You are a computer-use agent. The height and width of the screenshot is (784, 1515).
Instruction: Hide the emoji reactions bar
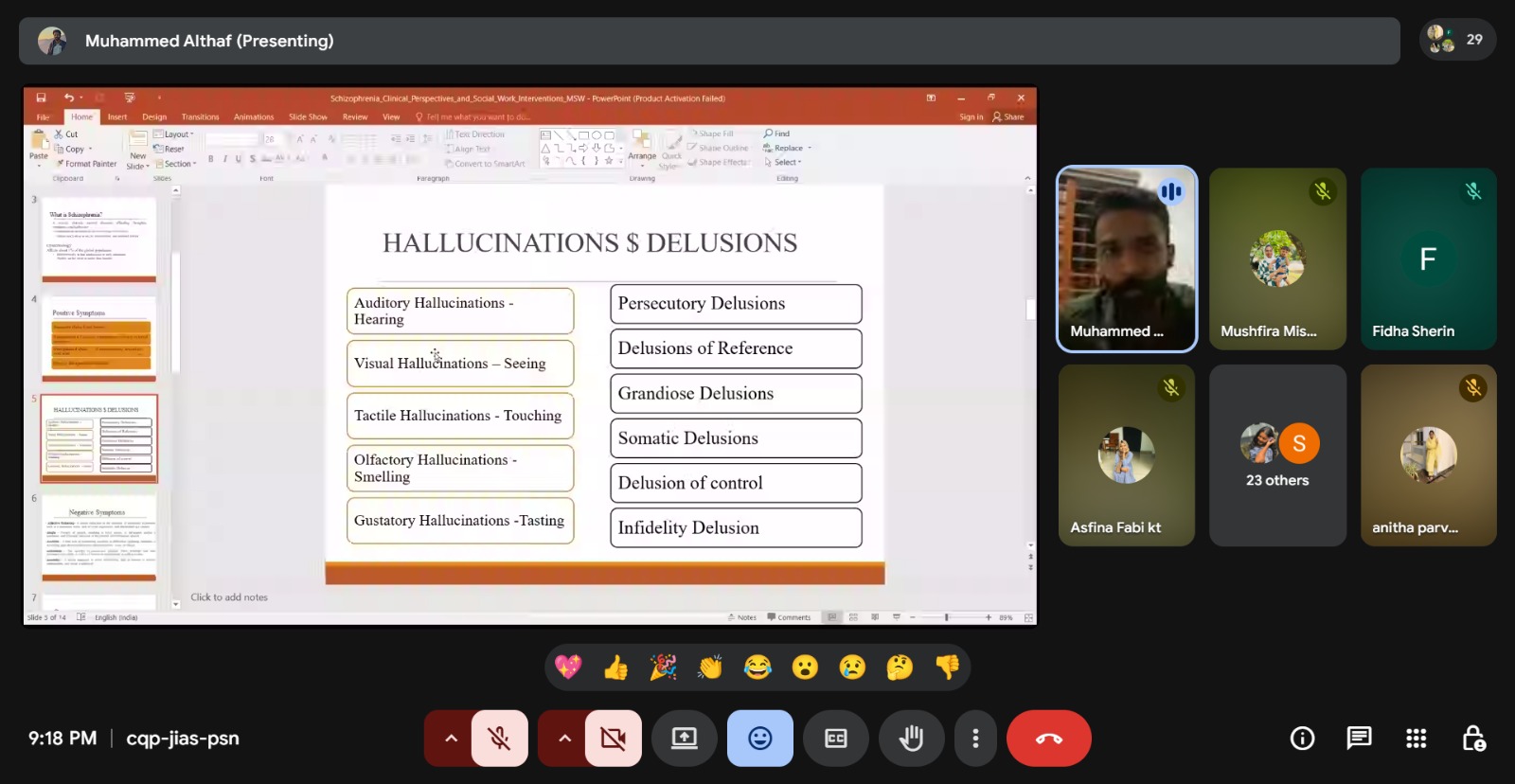(759, 739)
